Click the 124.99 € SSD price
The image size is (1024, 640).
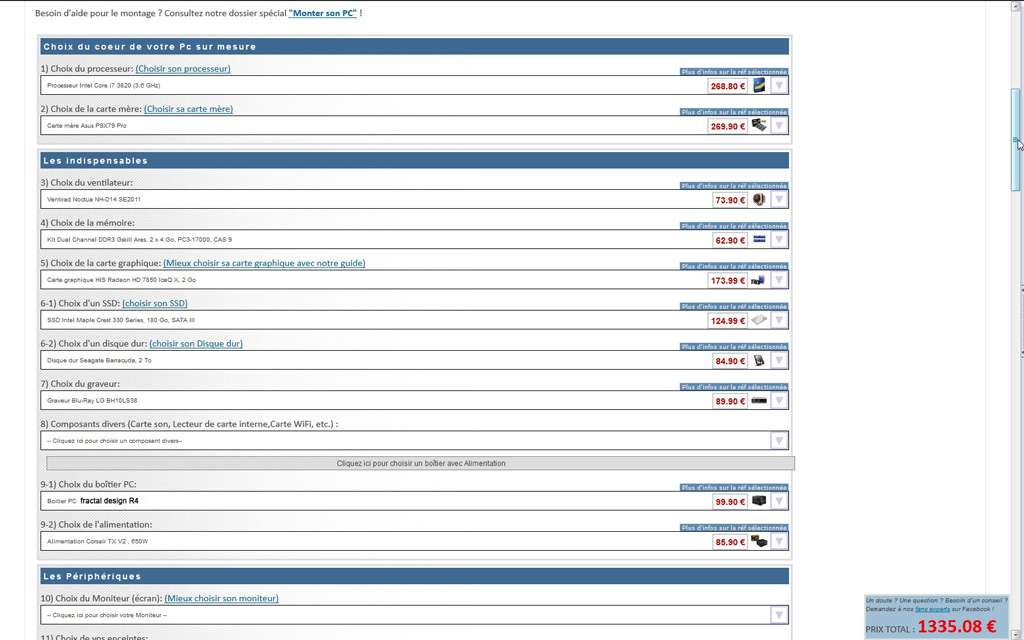pos(728,321)
